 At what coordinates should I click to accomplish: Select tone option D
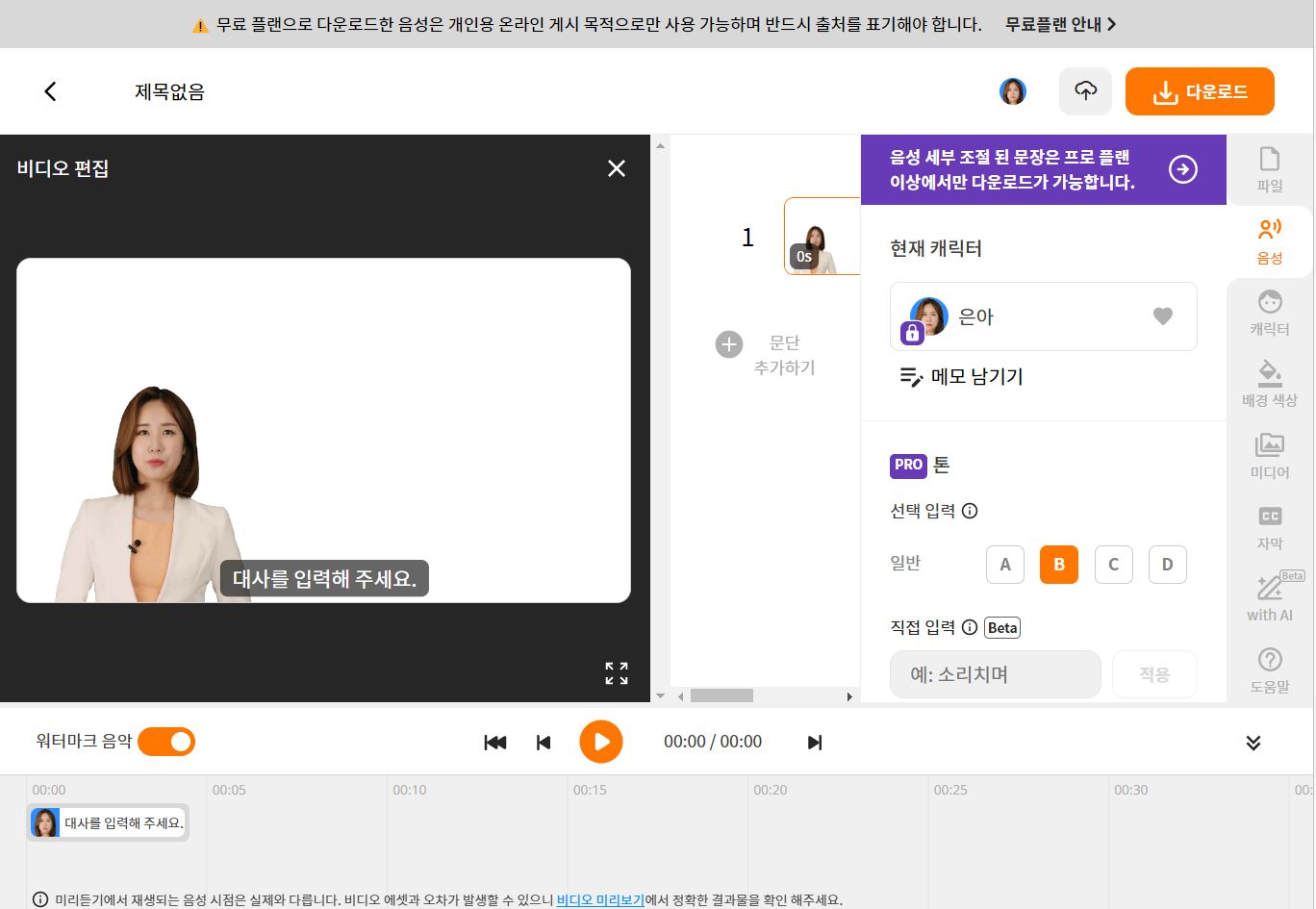[x=1167, y=565]
